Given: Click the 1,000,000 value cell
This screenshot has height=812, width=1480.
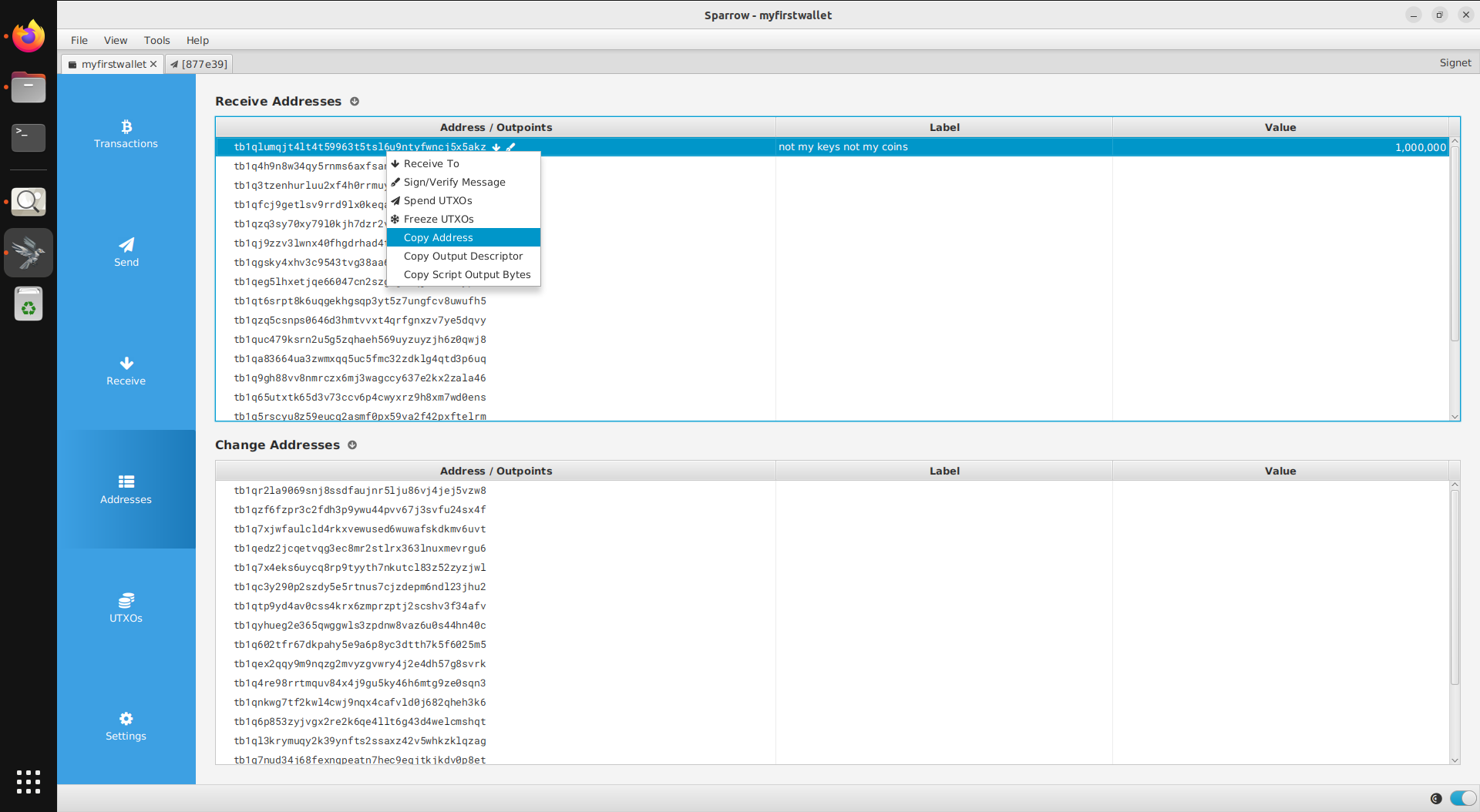Looking at the screenshot, I should [x=1280, y=147].
